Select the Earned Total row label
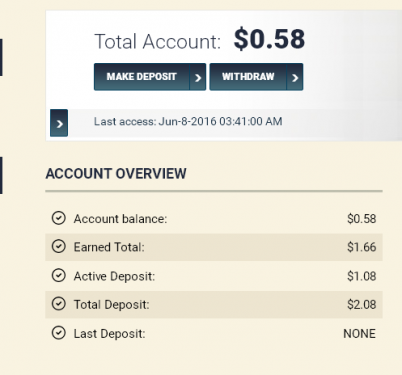 pyautogui.click(x=109, y=247)
